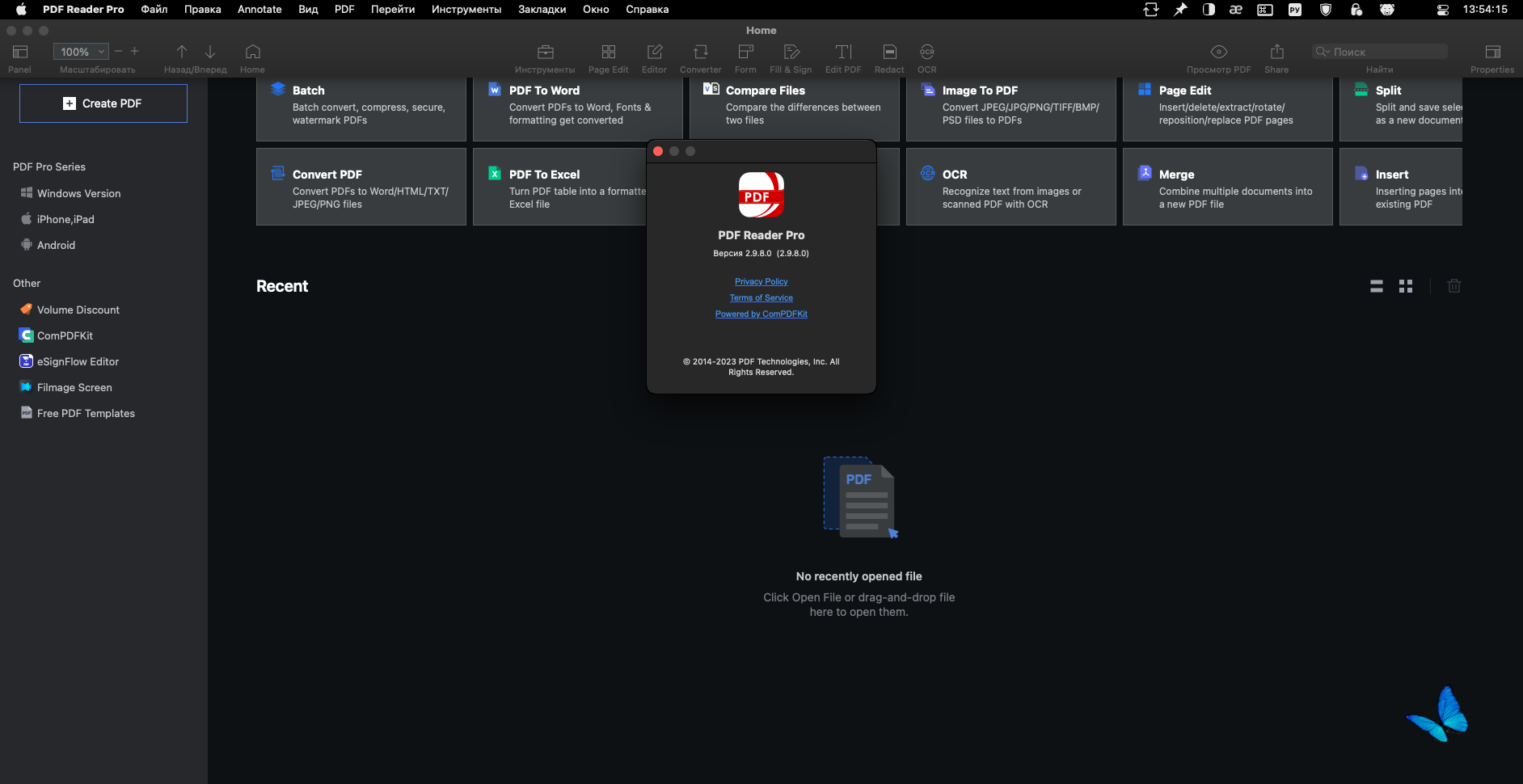The width and height of the screenshot is (1523, 784).
Task: Open the Insert tool card
Action: (x=1401, y=187)
